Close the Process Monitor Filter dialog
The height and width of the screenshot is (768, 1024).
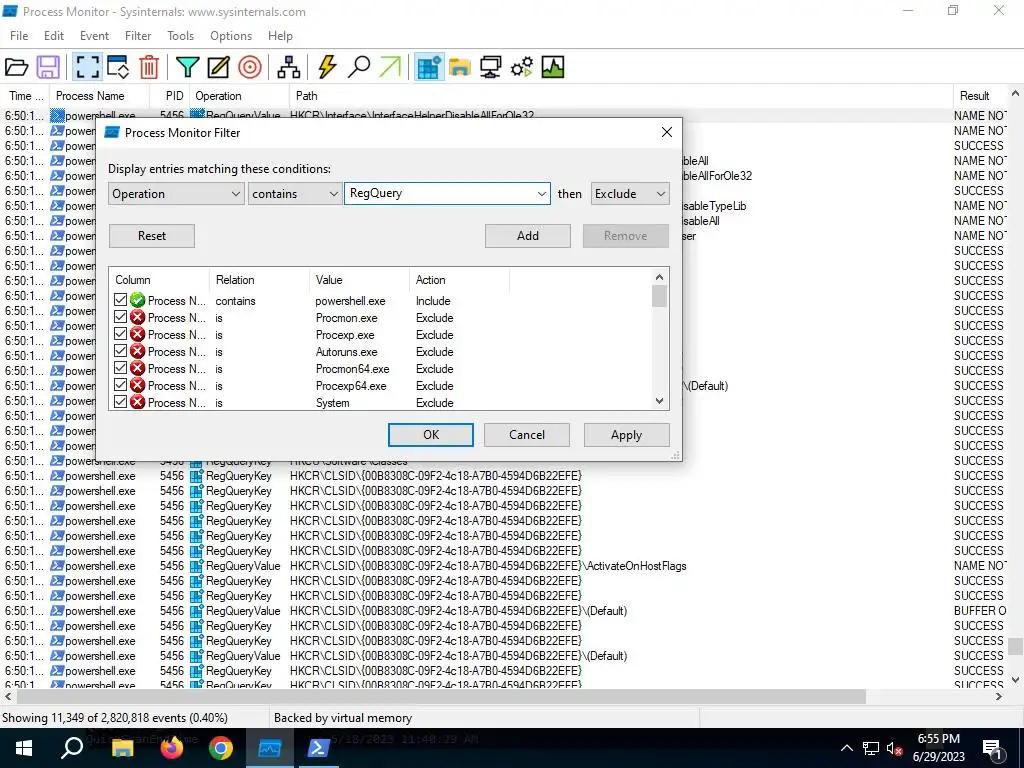pos(666,132)
